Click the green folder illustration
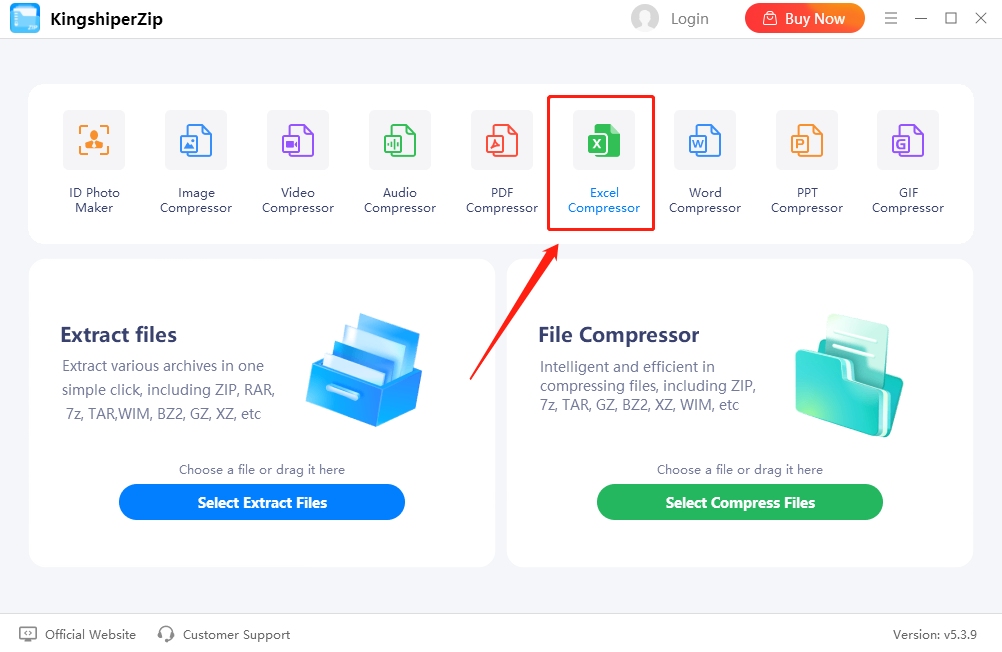 point(849,375)
